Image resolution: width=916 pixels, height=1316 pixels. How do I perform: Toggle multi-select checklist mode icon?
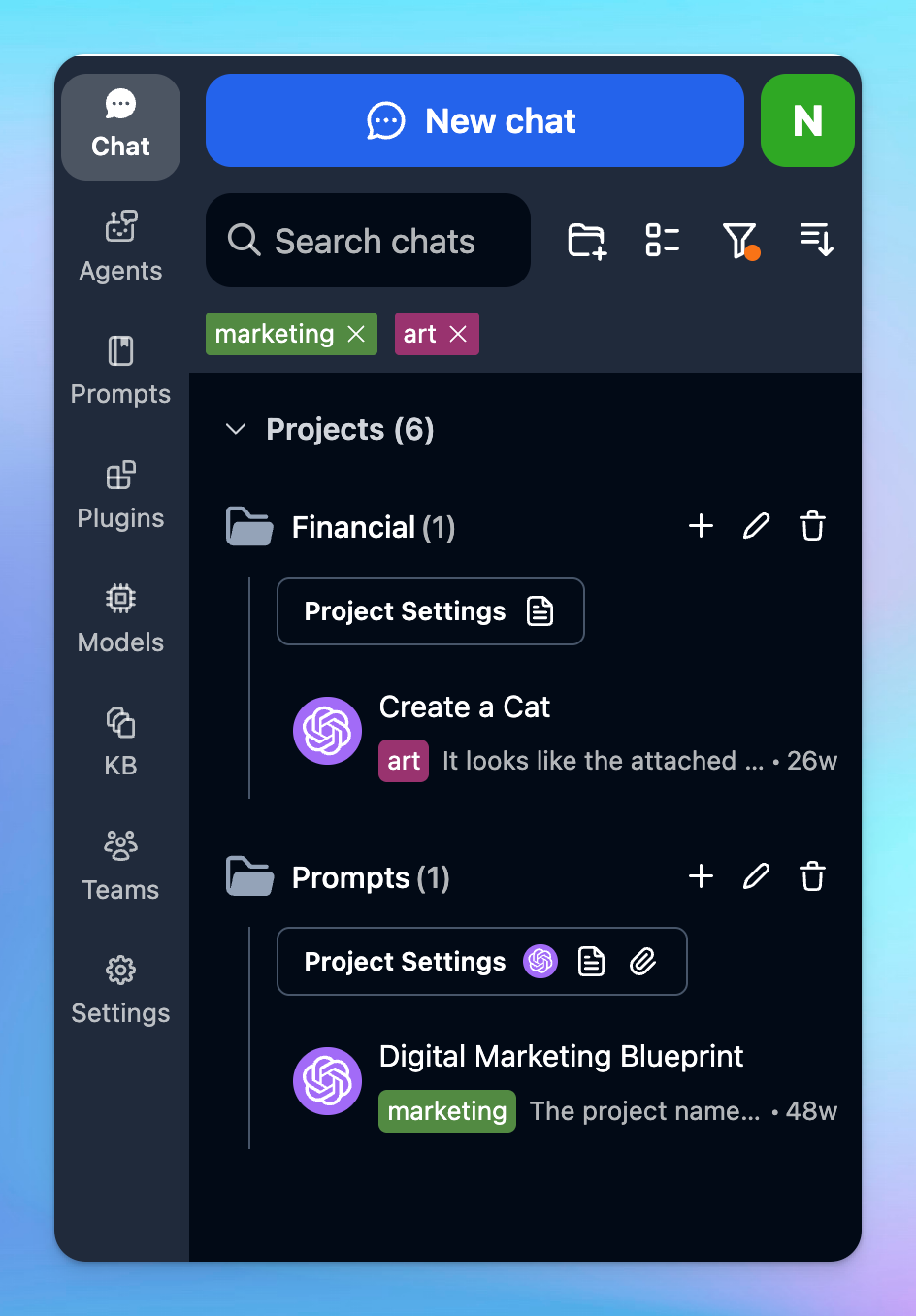coord(663,241)
